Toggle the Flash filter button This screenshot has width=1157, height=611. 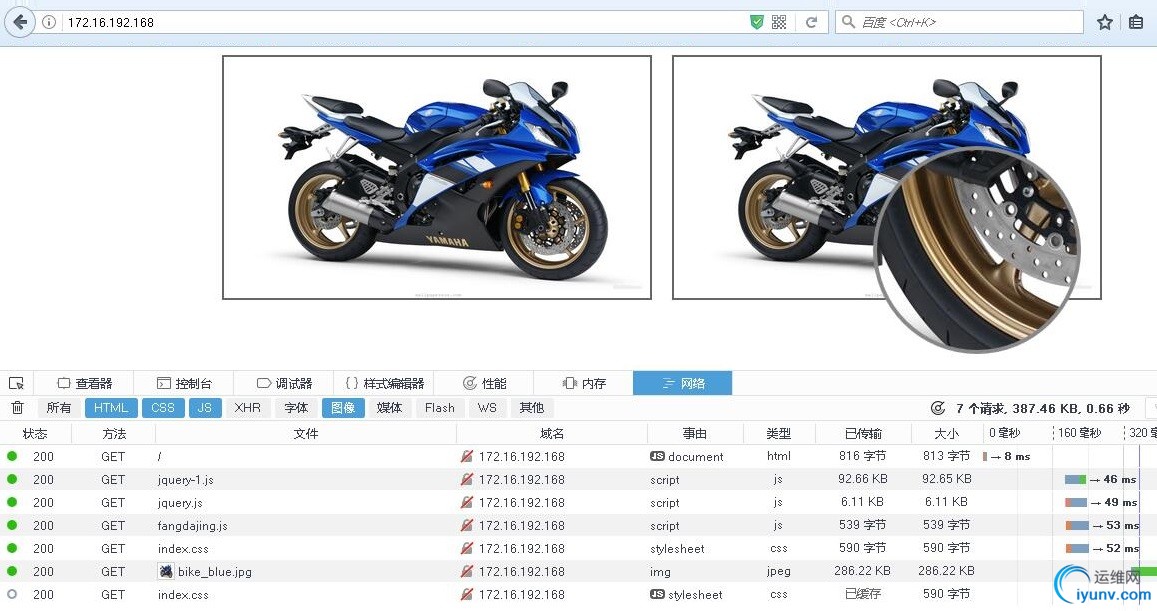(440, 407)
